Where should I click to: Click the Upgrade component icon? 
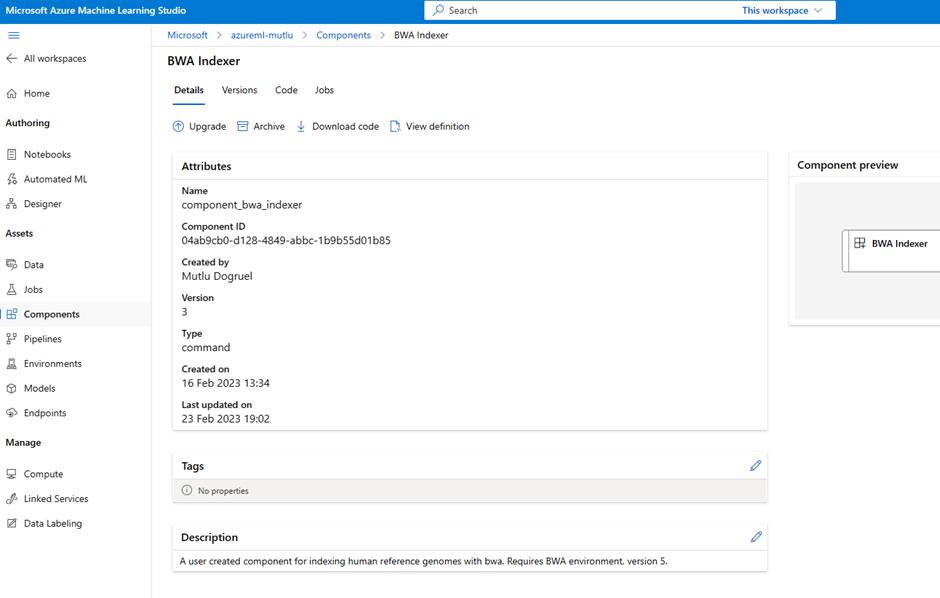178,126
